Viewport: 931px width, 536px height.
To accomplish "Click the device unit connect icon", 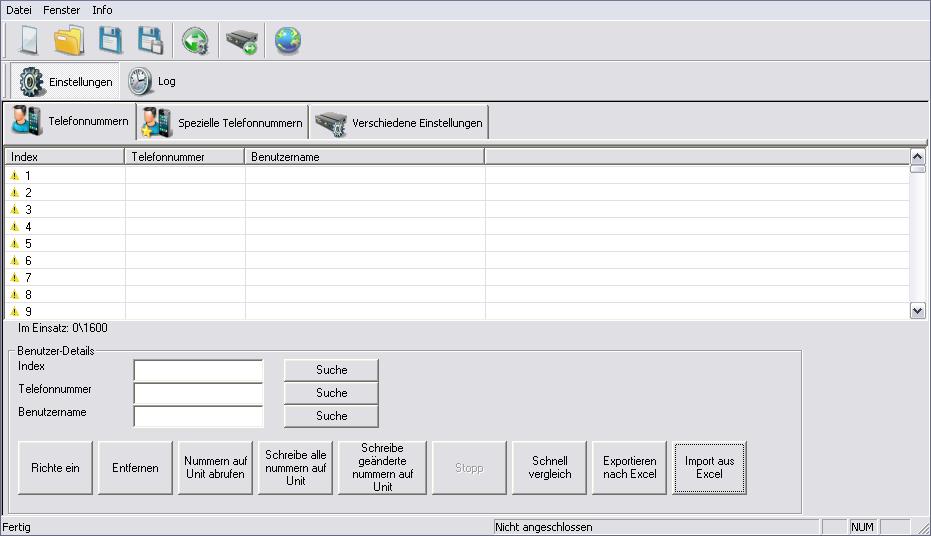I will [x=241, y=41].
